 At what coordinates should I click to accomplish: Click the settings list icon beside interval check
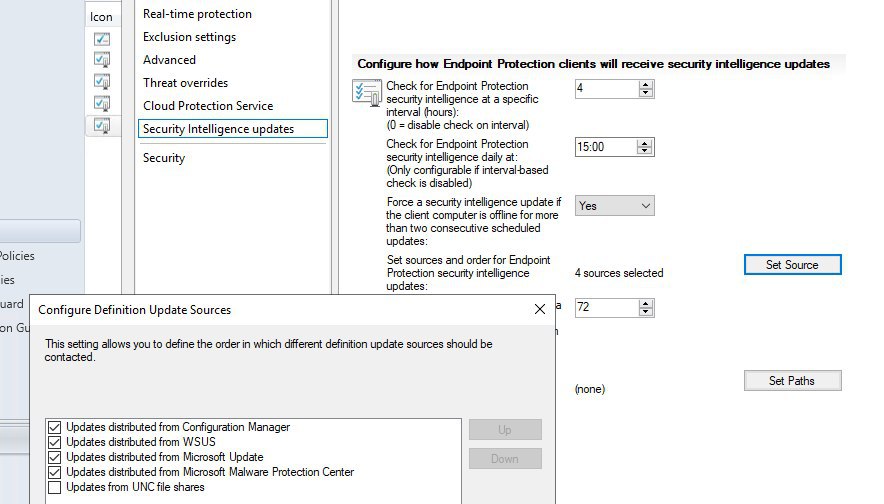tap(367, 92)
